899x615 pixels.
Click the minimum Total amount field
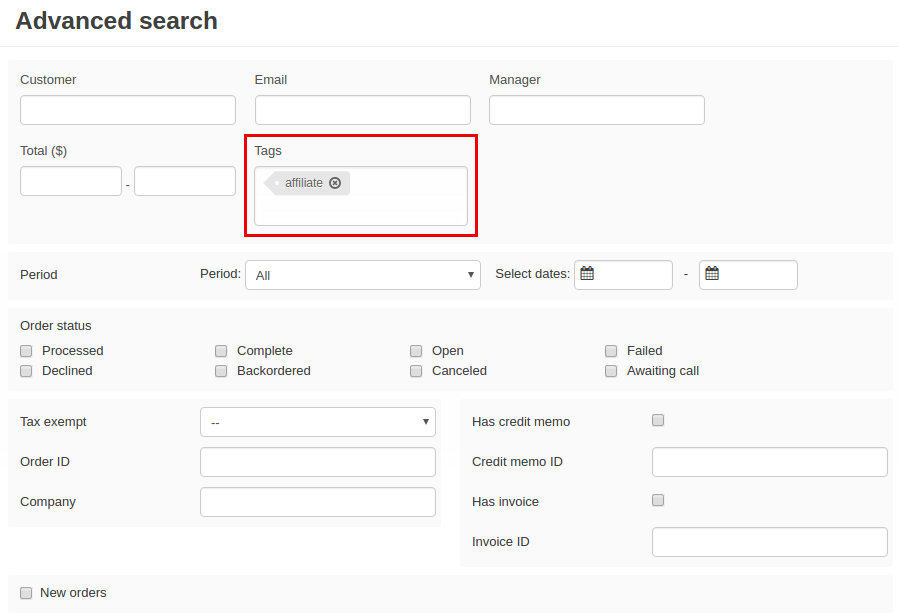point(71,181)
